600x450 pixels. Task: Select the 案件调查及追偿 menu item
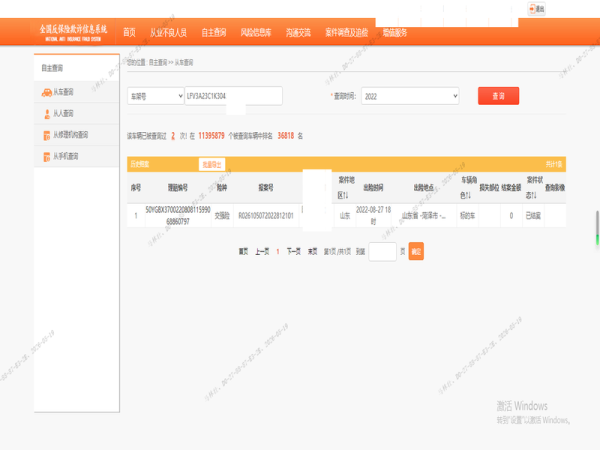347,33
